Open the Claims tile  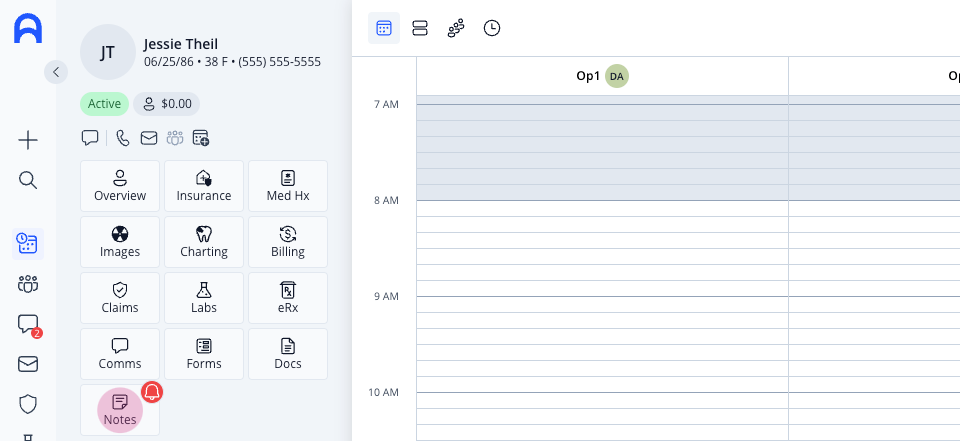(120, 298)
